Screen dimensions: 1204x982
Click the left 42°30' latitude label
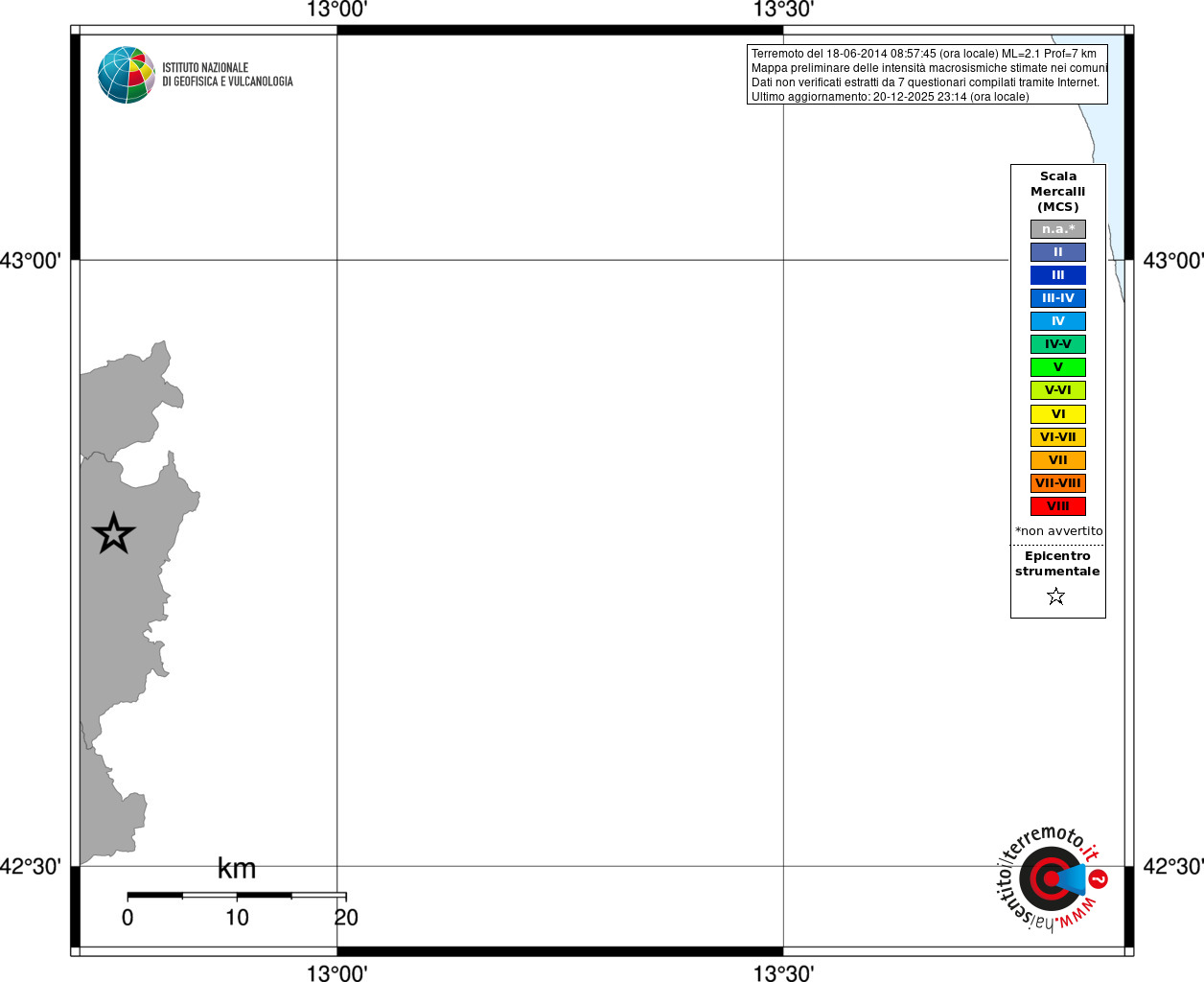click(31, 867)
